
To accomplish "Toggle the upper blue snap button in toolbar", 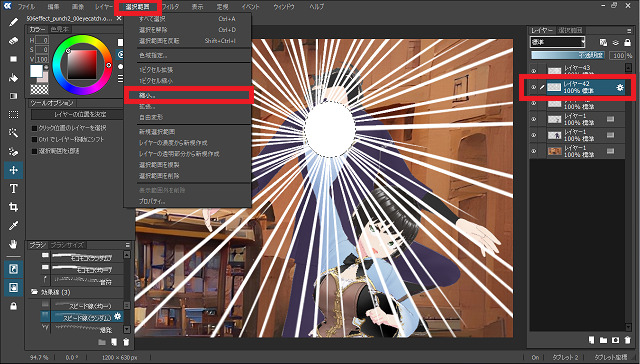I will pyautogui.click(x=13, y=269).
